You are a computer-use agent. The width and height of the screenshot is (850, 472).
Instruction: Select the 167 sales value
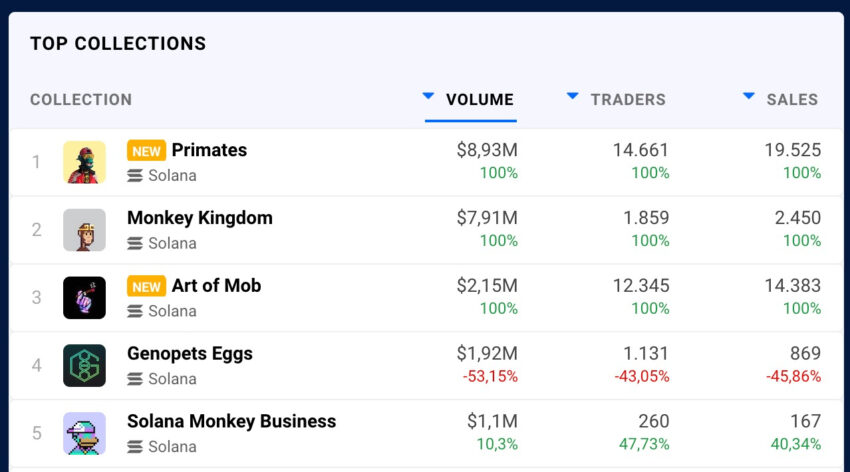coord(806,421)
